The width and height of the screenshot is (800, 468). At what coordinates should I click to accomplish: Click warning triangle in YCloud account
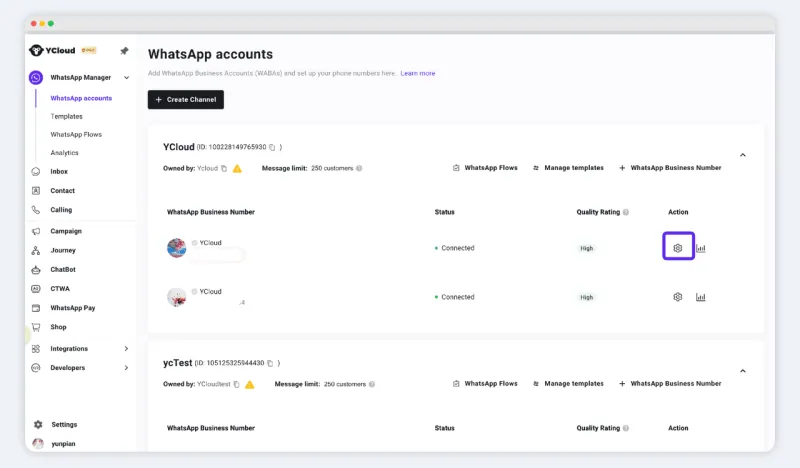pos(237,168)
